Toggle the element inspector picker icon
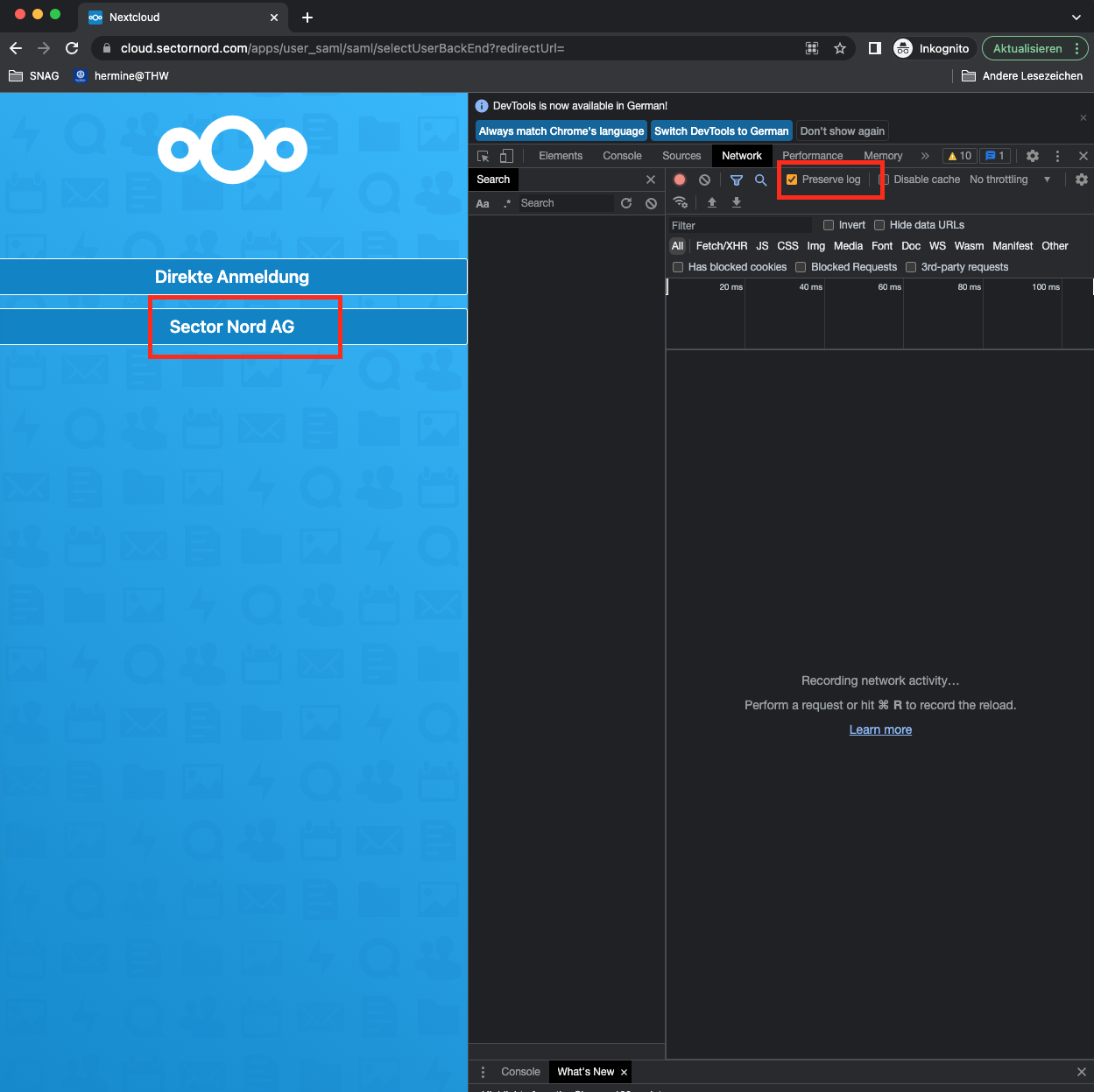The height and width of the screenshot is (1092, 1094). [483, 156]
